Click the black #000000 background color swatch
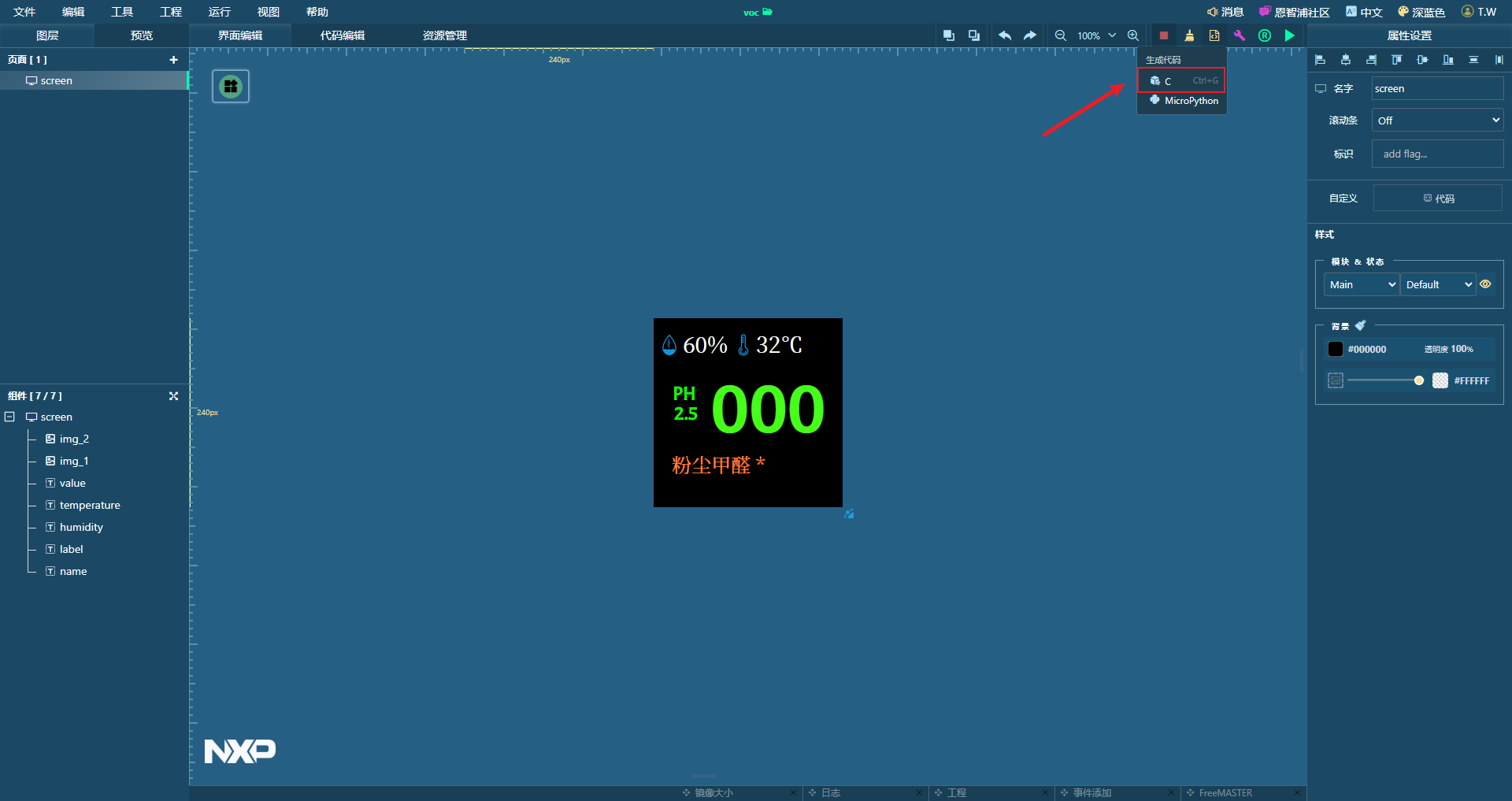 tap(1335, 349)
